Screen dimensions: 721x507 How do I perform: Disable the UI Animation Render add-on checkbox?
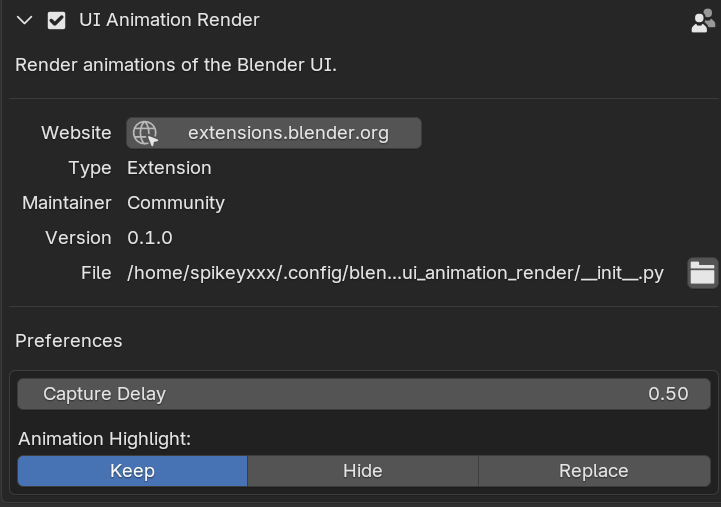[x=57, y=20]
